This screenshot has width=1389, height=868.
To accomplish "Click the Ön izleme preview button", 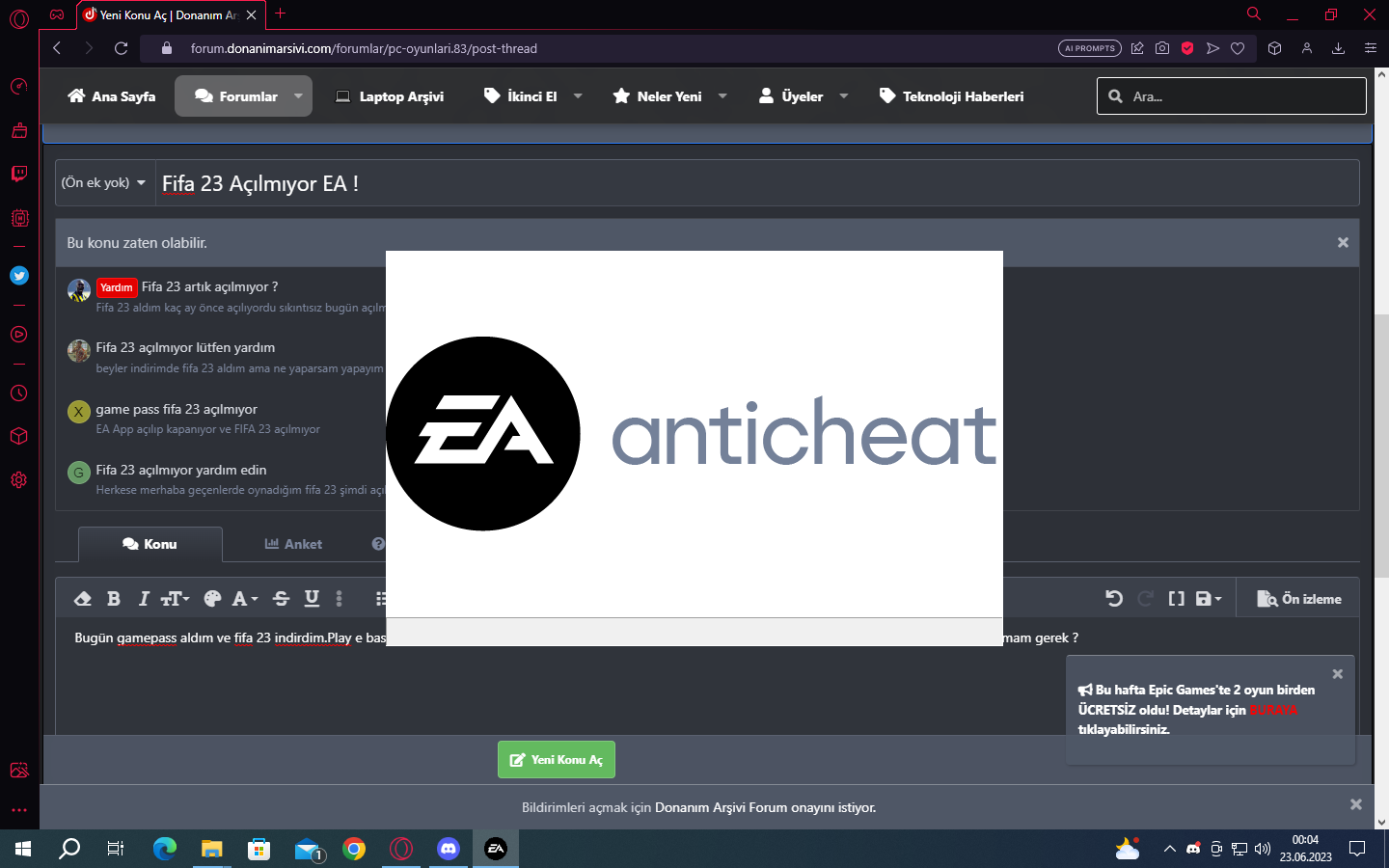I will (1299, 599).
